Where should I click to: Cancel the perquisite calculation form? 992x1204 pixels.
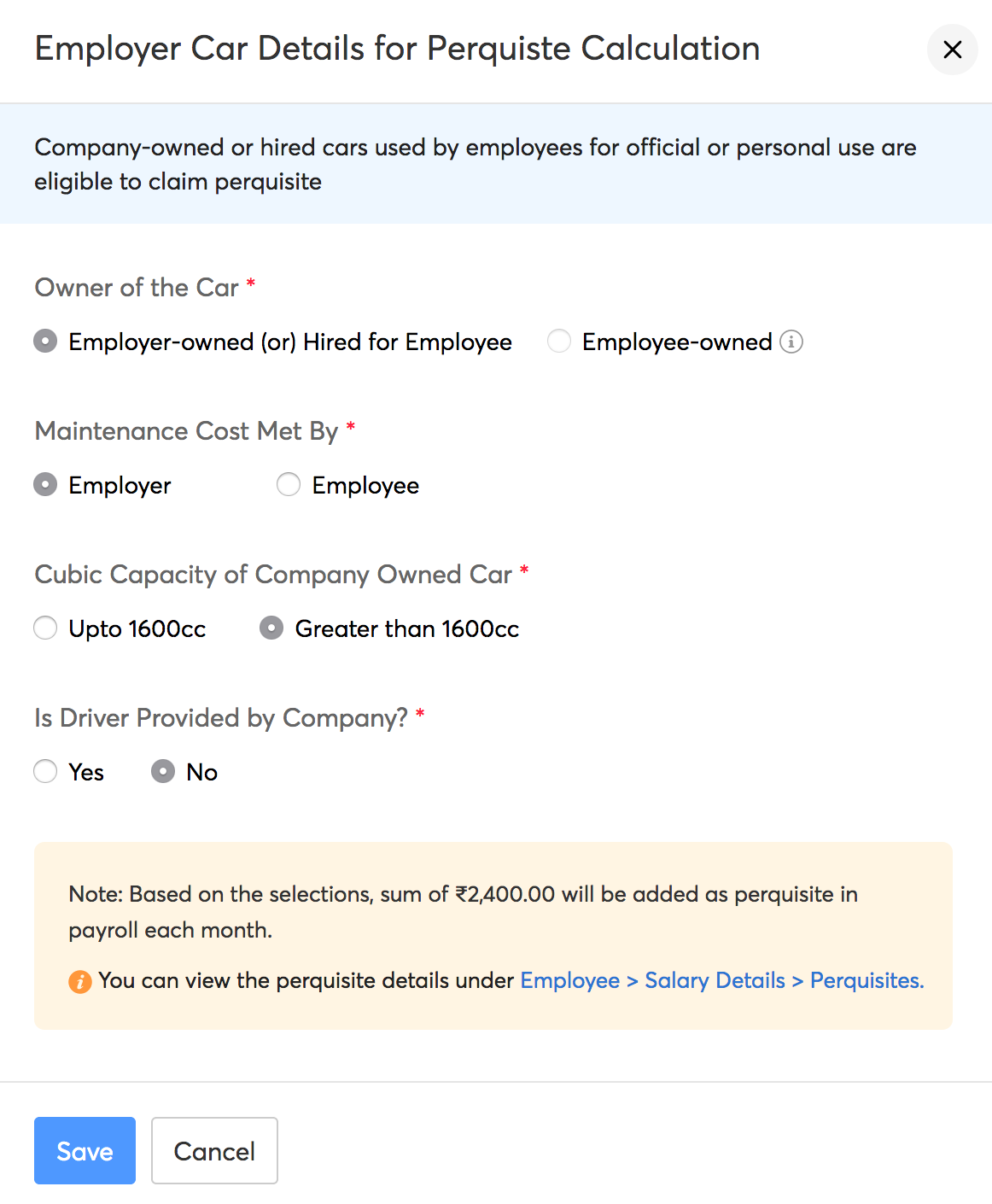(213, 1150)
